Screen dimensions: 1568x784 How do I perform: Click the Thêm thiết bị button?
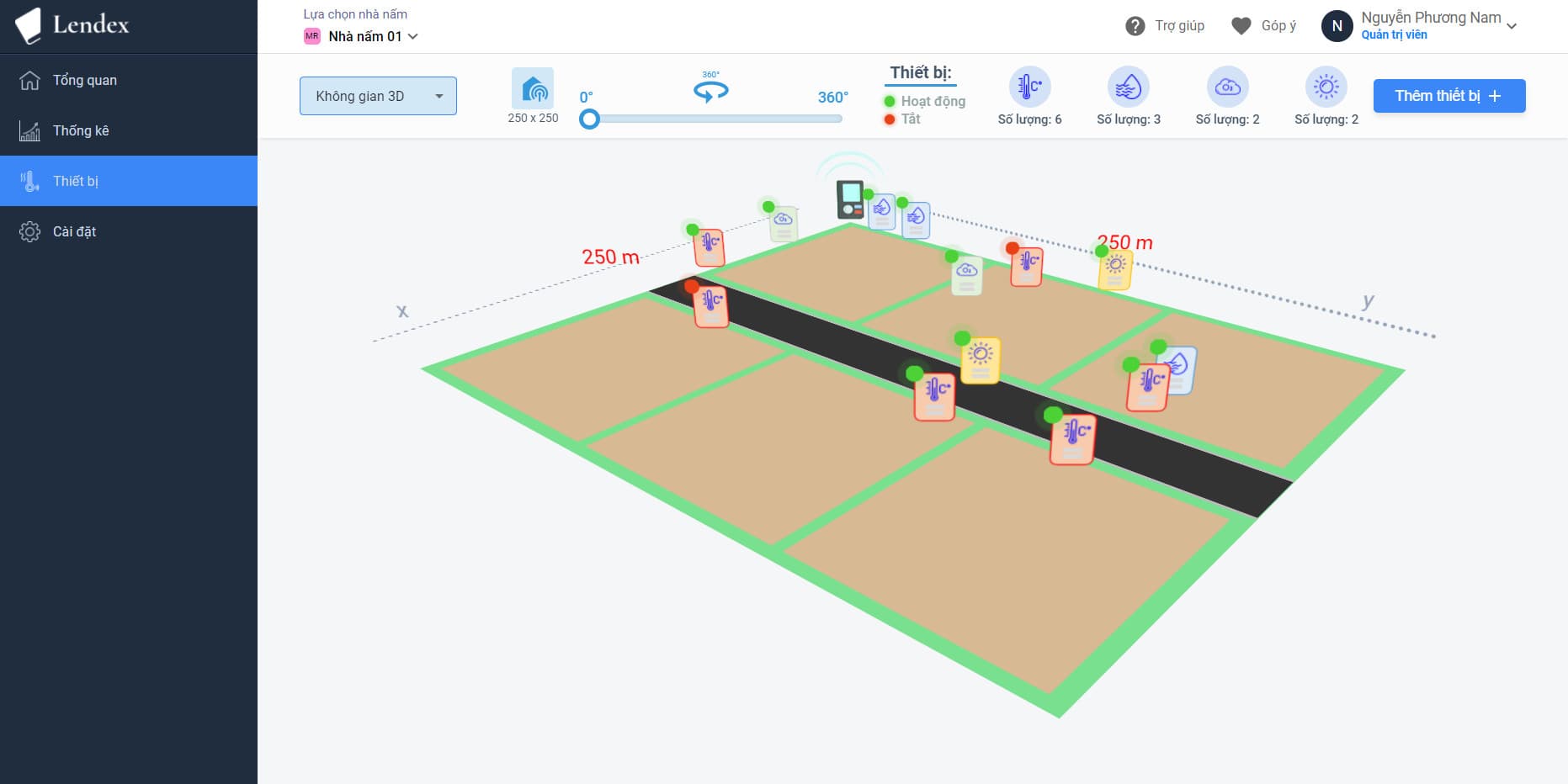[x=1449, y=96]
